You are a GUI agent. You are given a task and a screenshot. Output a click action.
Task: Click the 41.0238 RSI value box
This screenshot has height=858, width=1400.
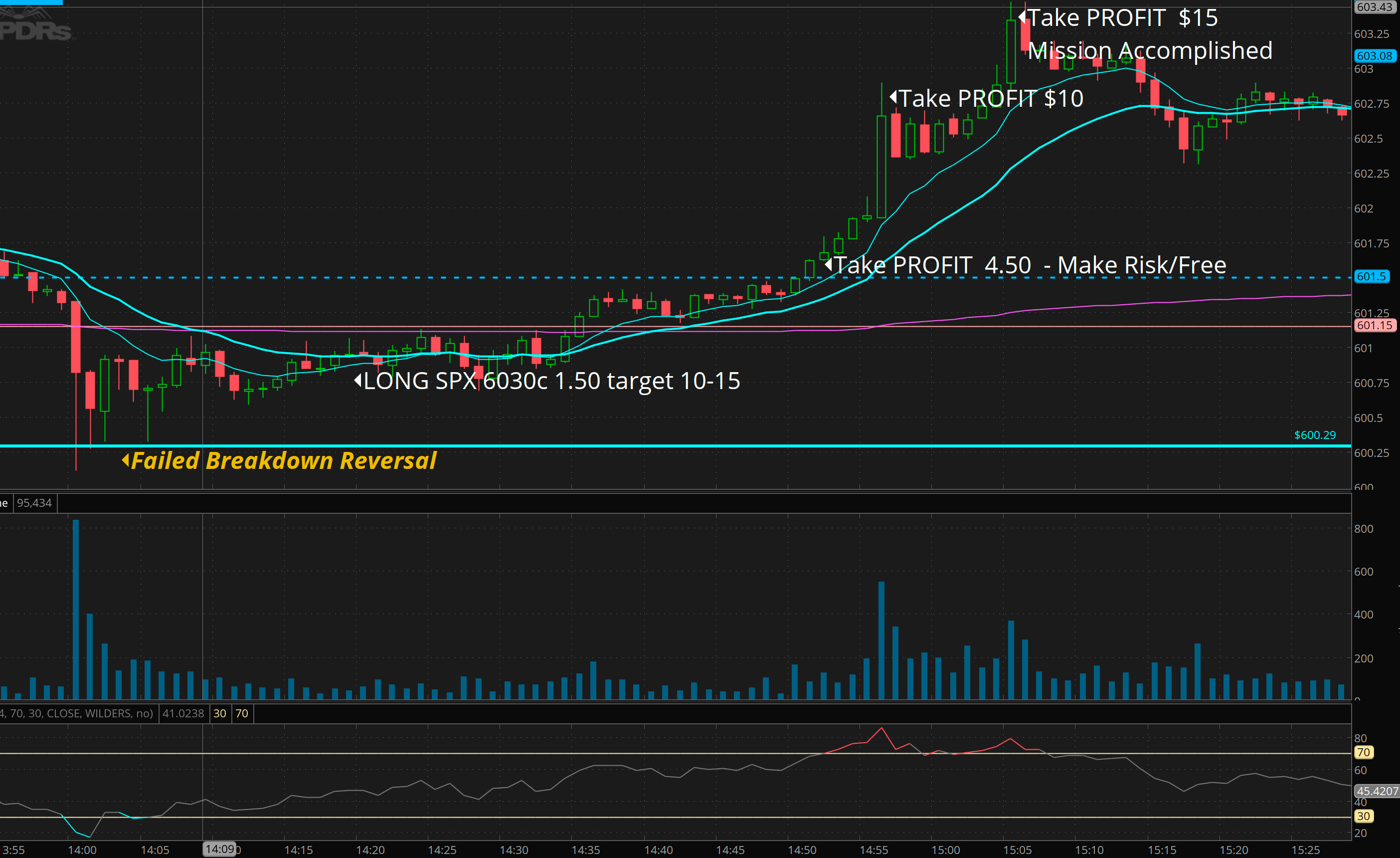click(183, 713)
